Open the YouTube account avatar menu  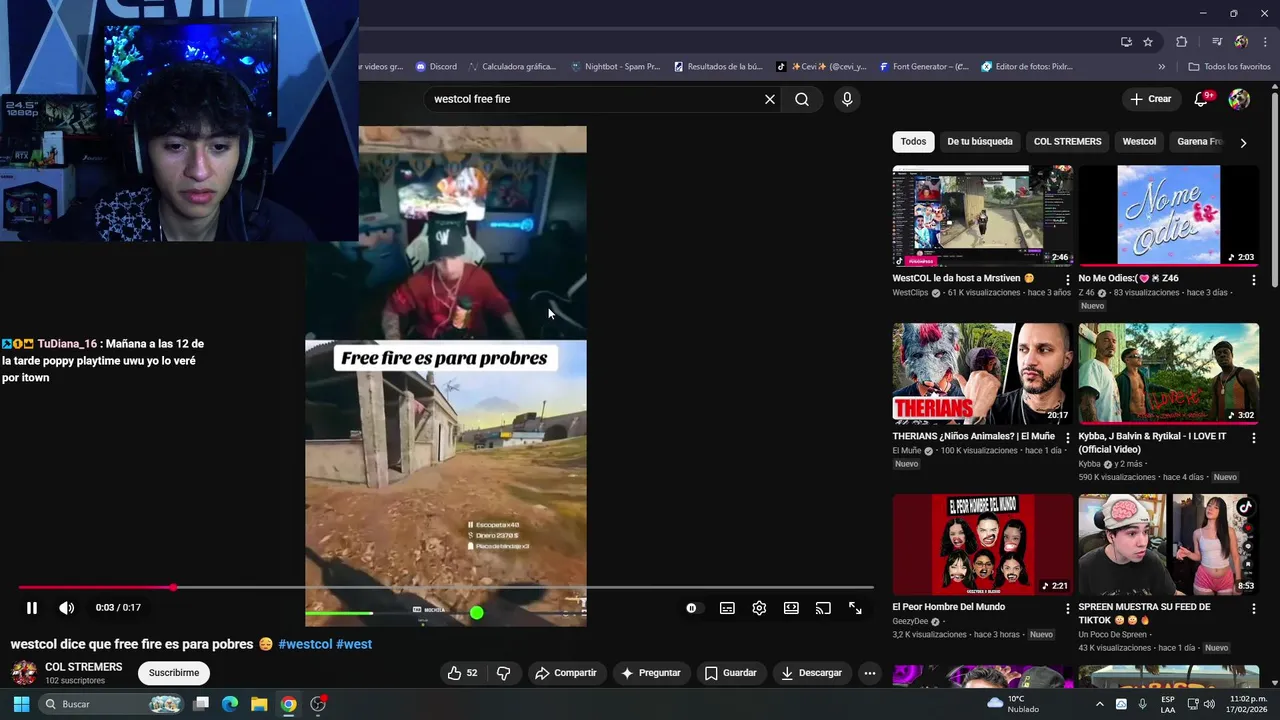[1239, 99]
